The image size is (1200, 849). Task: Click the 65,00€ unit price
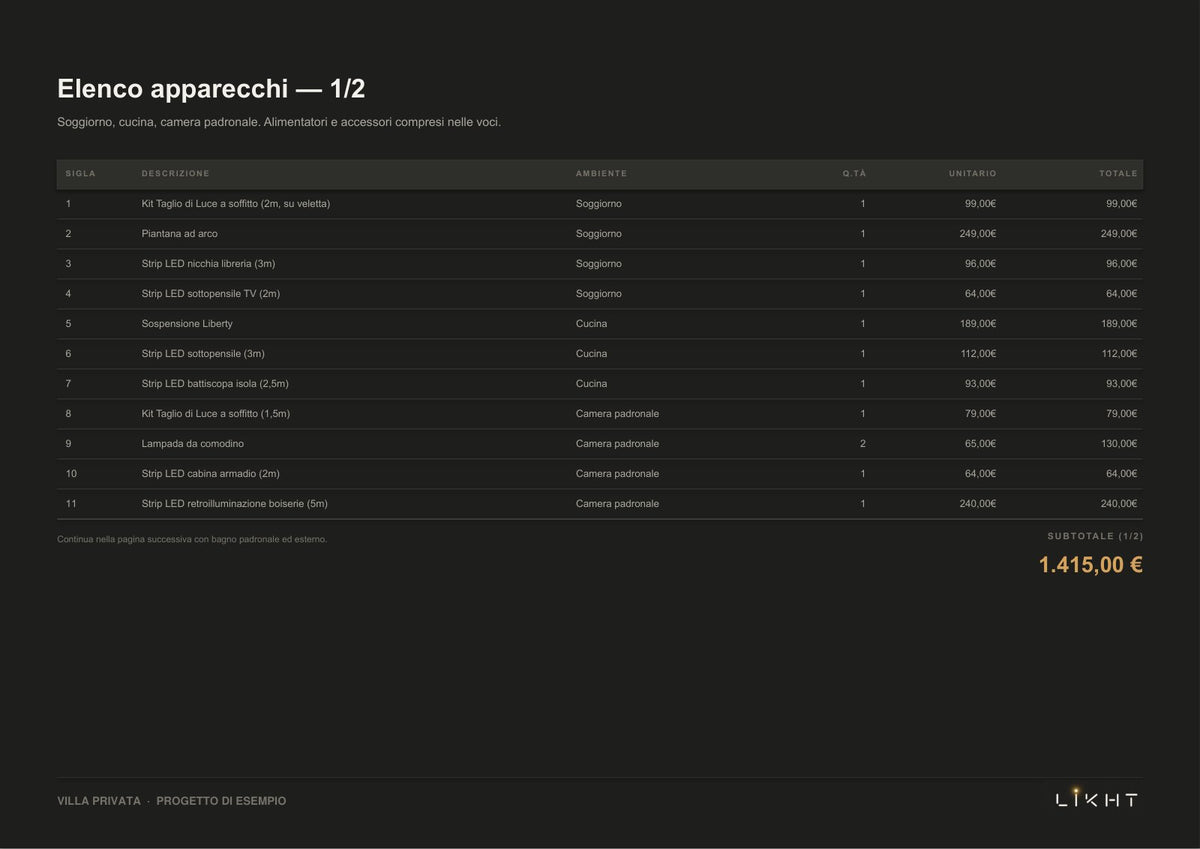[981, 444]
